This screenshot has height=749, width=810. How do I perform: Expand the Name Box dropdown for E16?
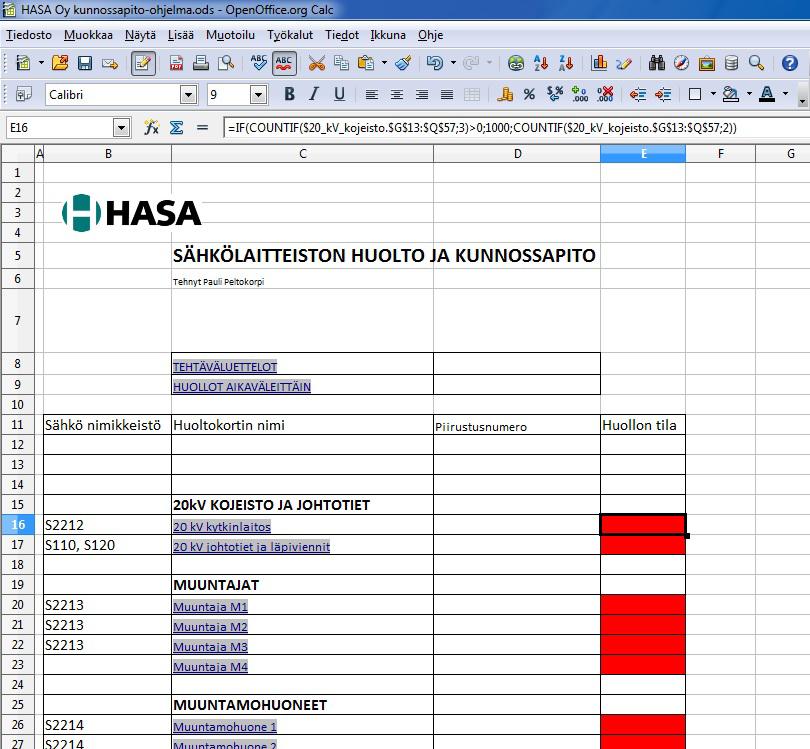[x=121, y=127]
